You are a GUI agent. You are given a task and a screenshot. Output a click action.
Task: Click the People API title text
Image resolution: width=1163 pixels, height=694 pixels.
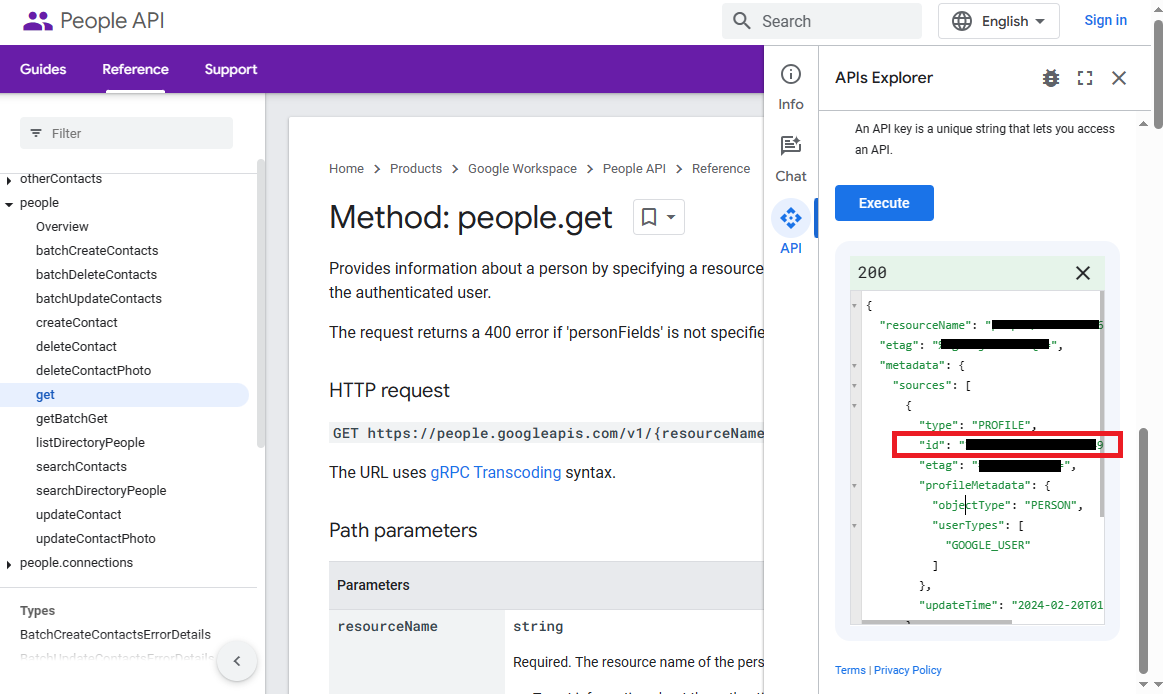pos(113,21)
